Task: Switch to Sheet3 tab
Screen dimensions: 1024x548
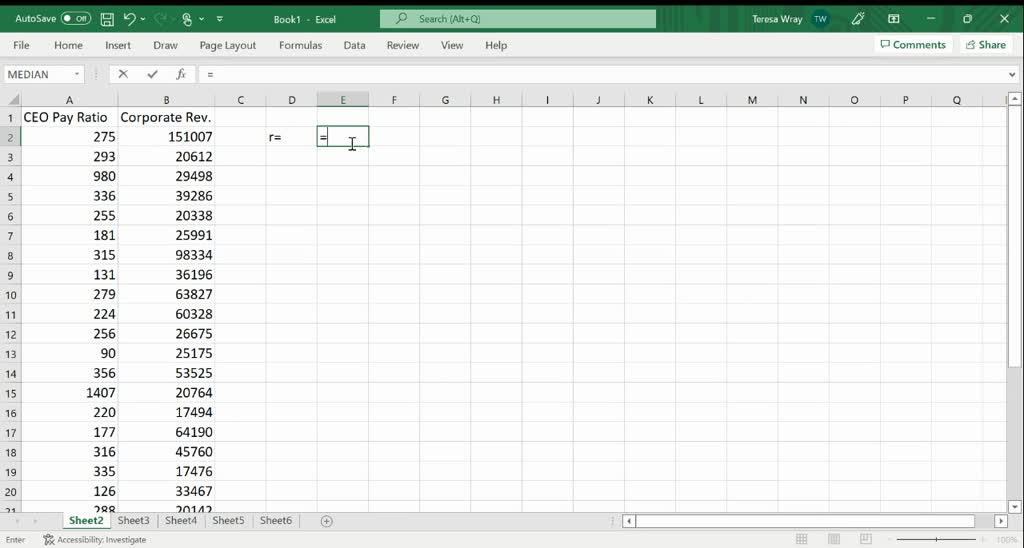Action: point(133,521)
